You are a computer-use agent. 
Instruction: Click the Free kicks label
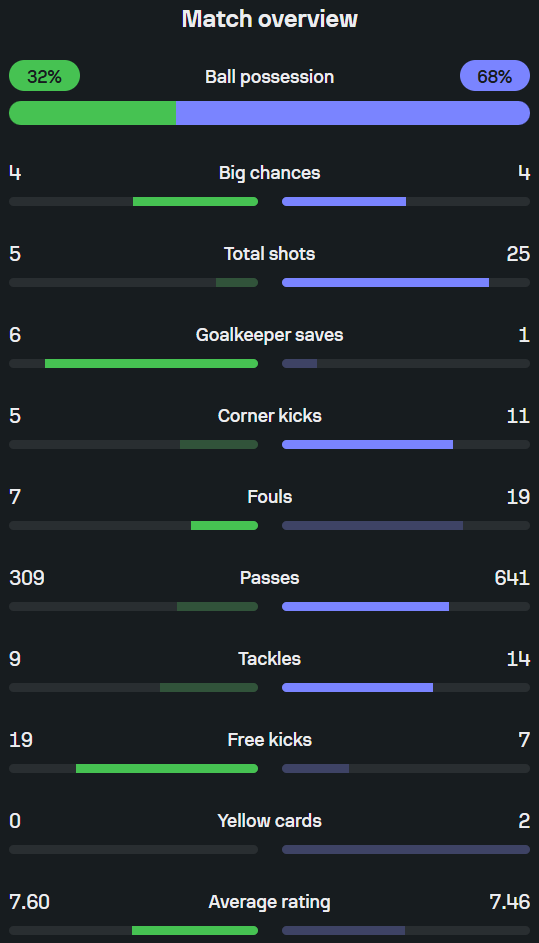[270, 740]
